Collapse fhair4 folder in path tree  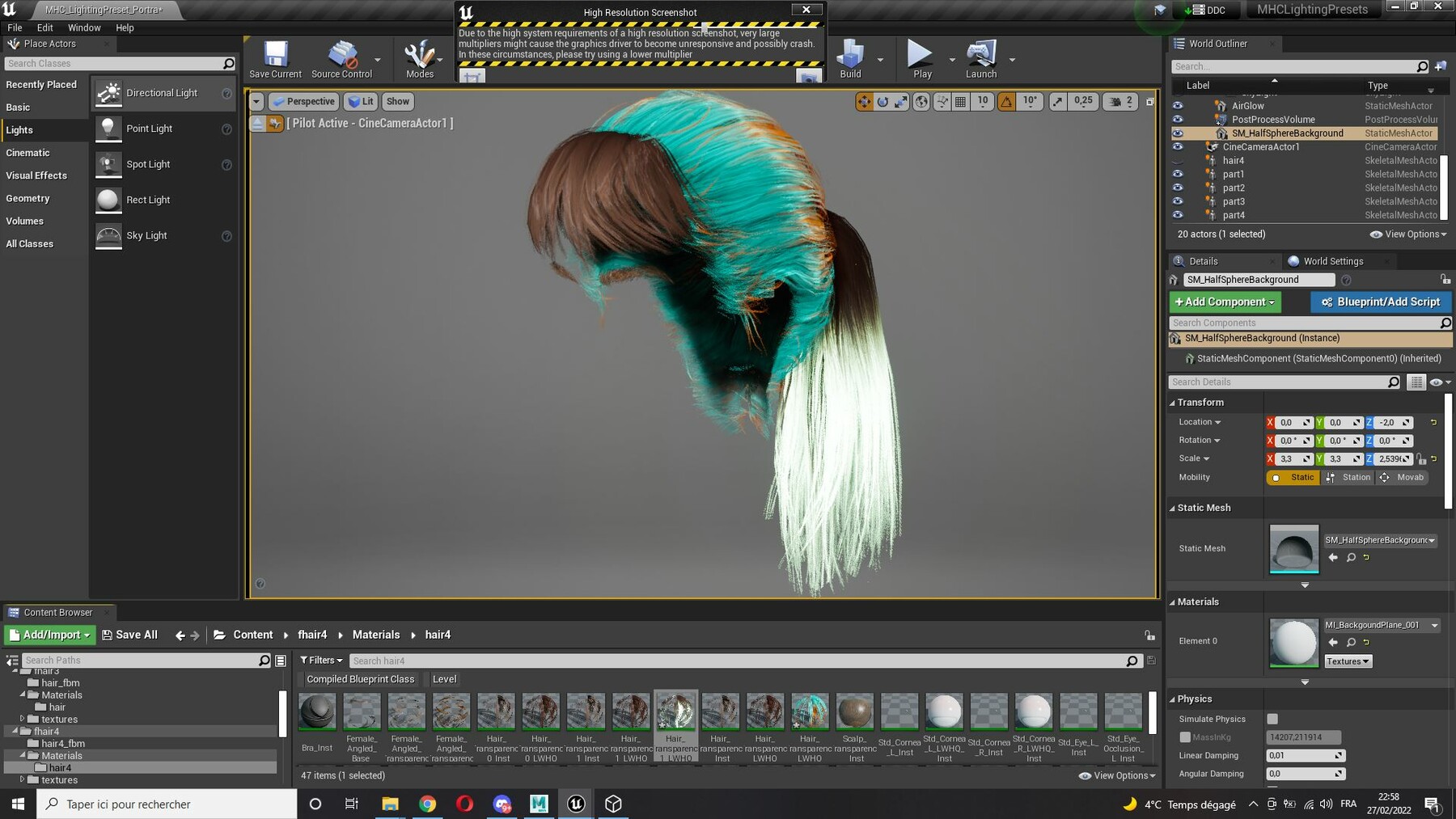point(15,731)
